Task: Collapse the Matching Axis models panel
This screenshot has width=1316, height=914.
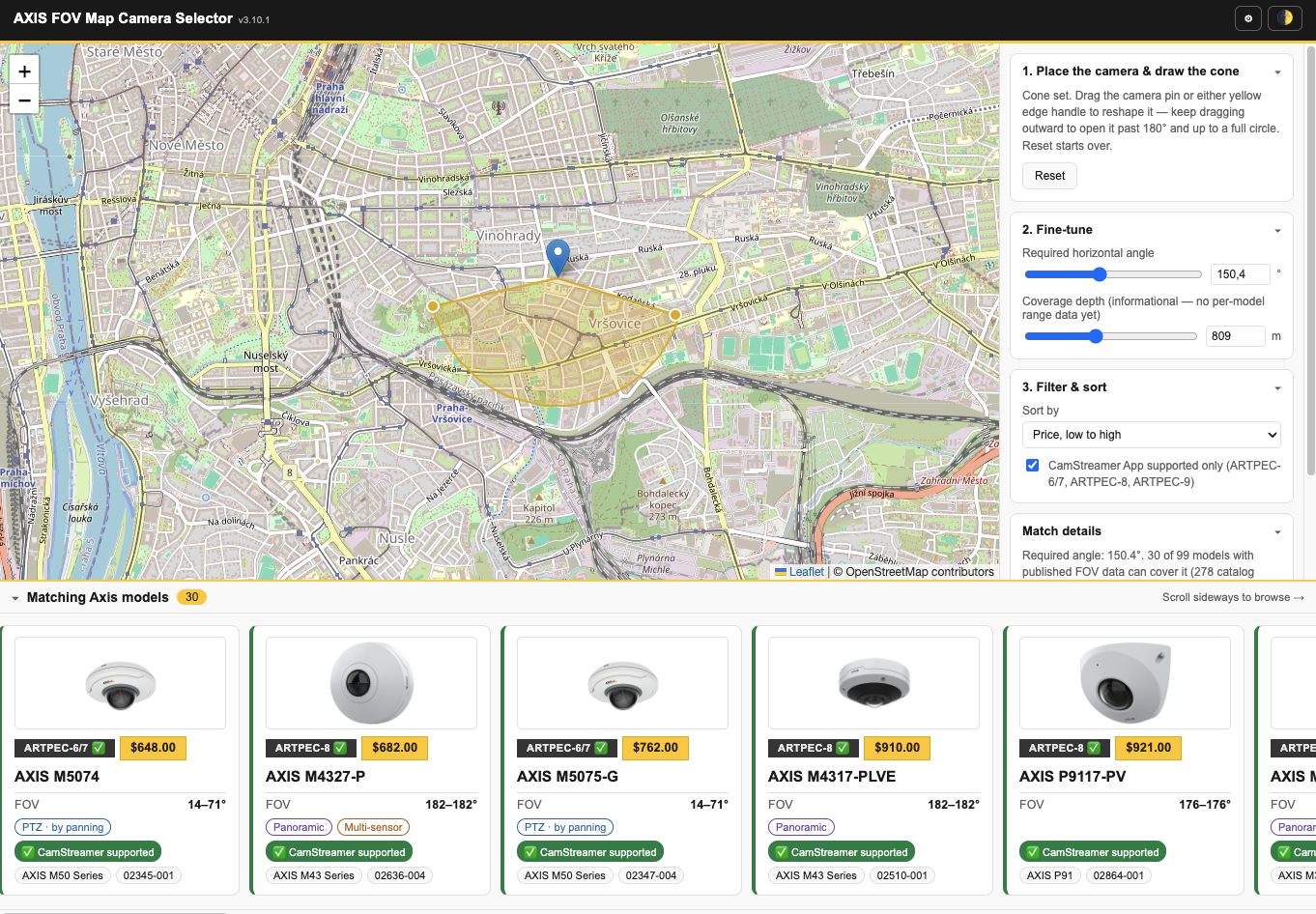Action: 15,598
